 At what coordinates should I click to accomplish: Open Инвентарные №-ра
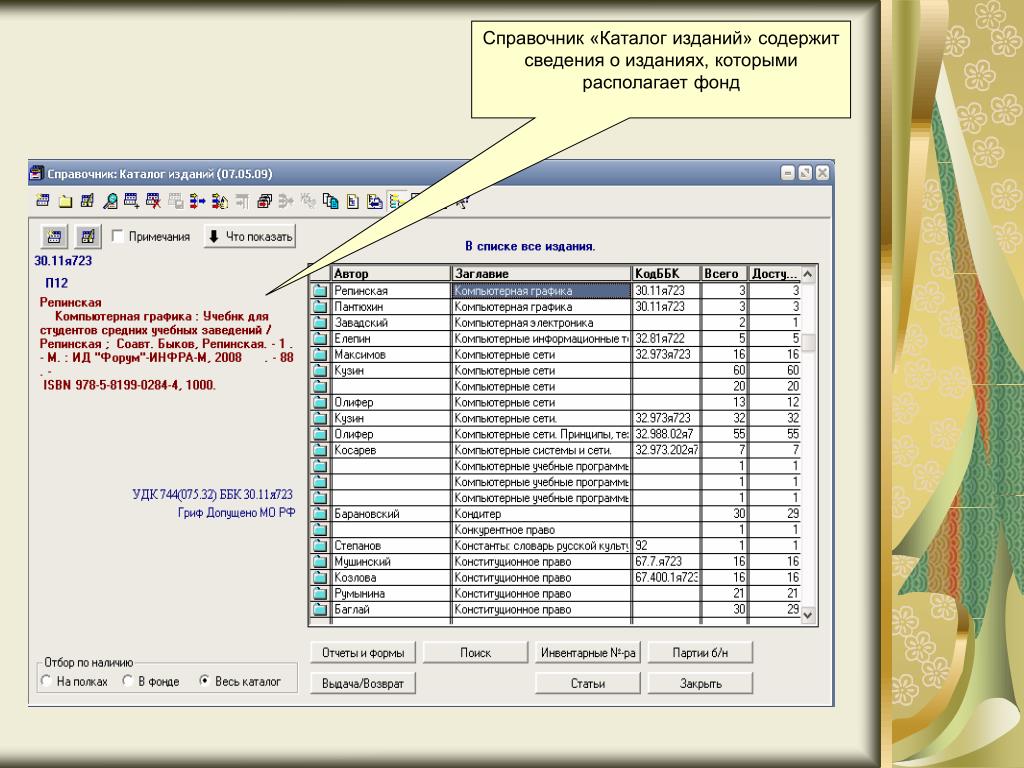point(588,652)
